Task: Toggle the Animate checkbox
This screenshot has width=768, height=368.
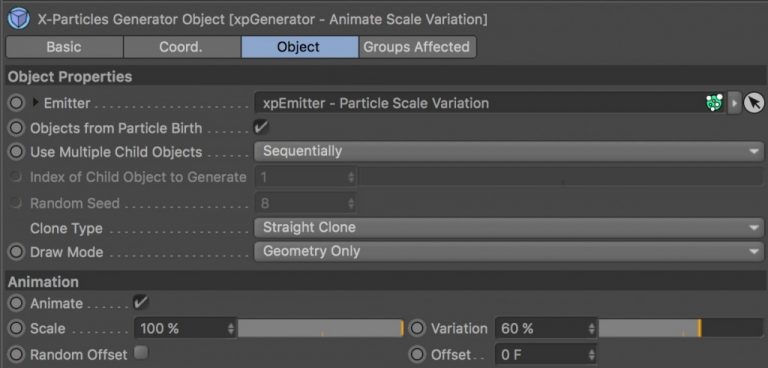Action: point(141,302)
